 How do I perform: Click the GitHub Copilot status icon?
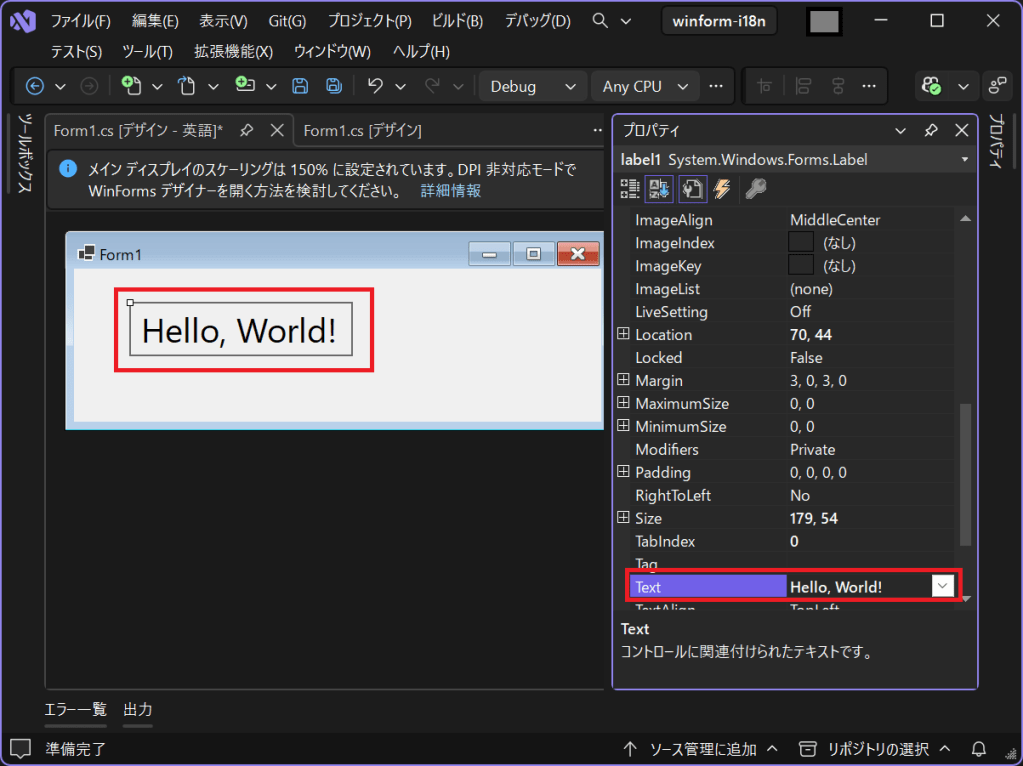(932, 87)
